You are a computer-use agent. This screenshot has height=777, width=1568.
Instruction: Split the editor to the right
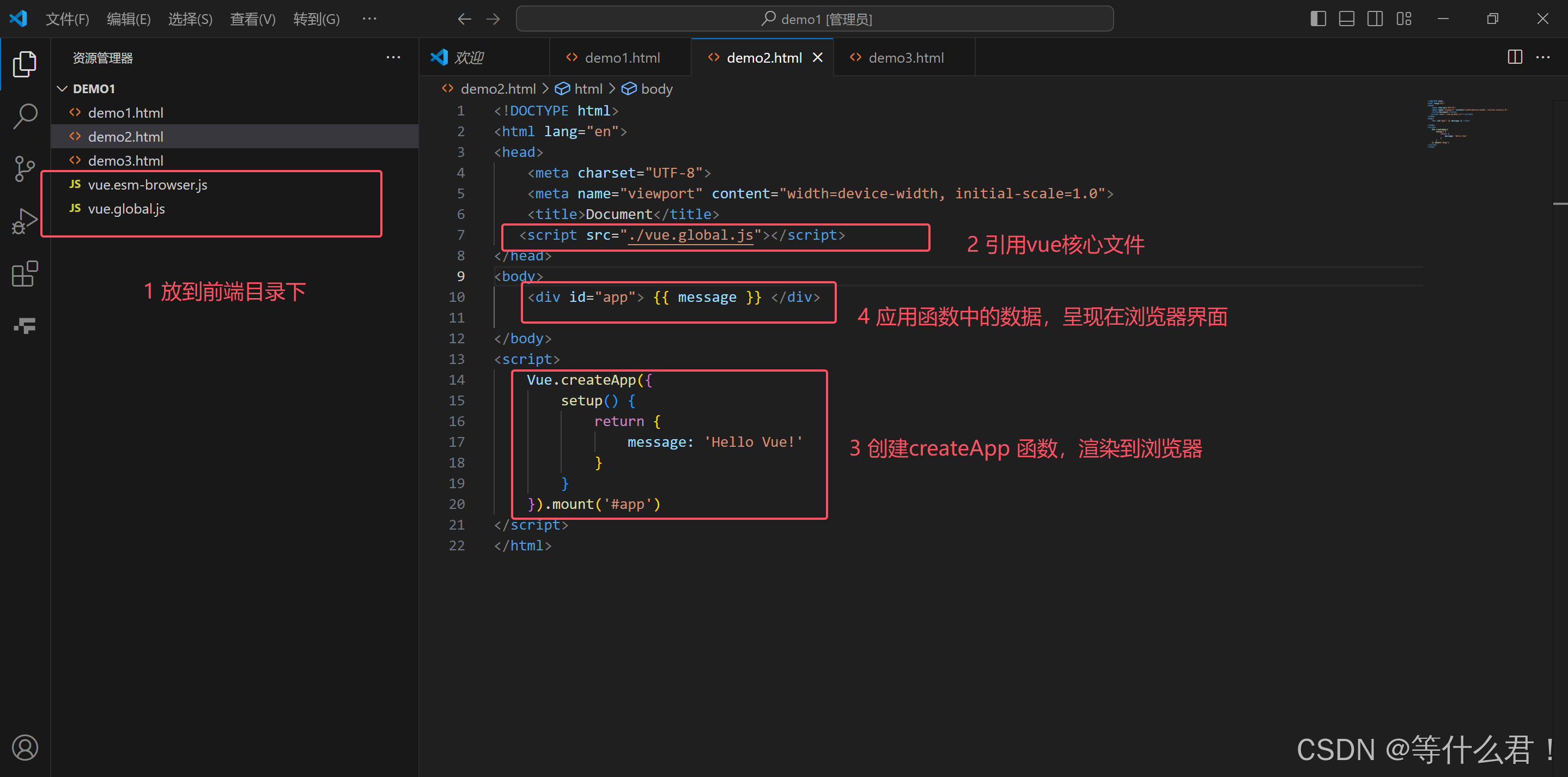(1515, 57)
